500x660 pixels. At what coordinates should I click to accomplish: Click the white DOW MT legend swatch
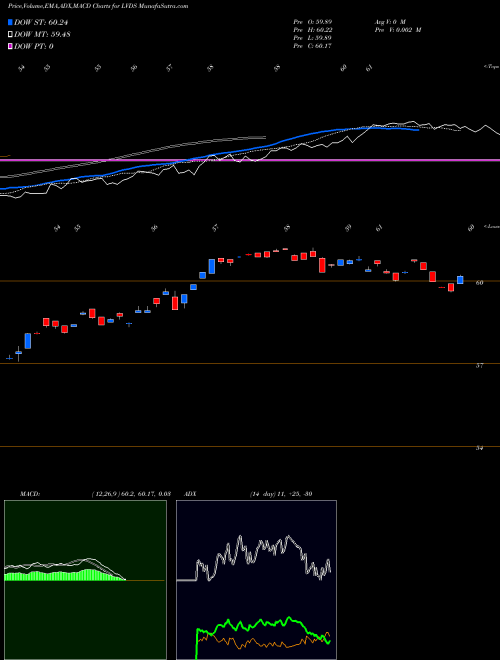coord(10,34)
